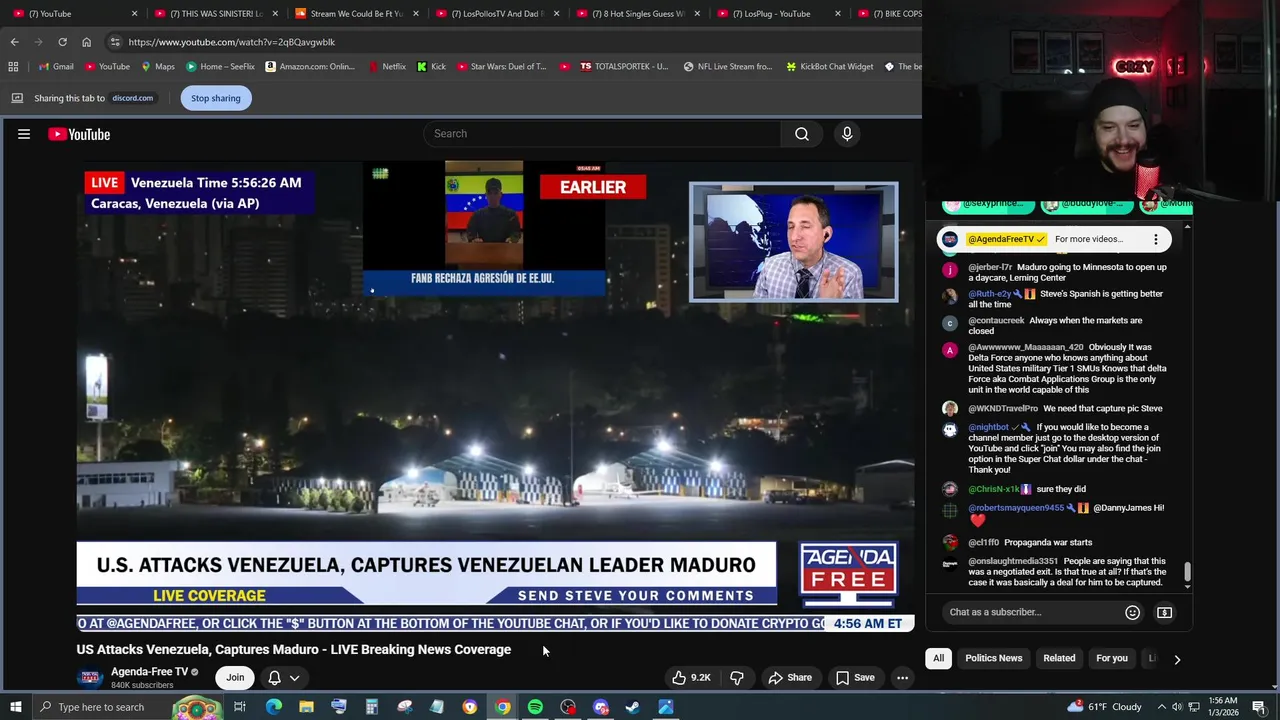Select the All filter chip

[939, 658]
